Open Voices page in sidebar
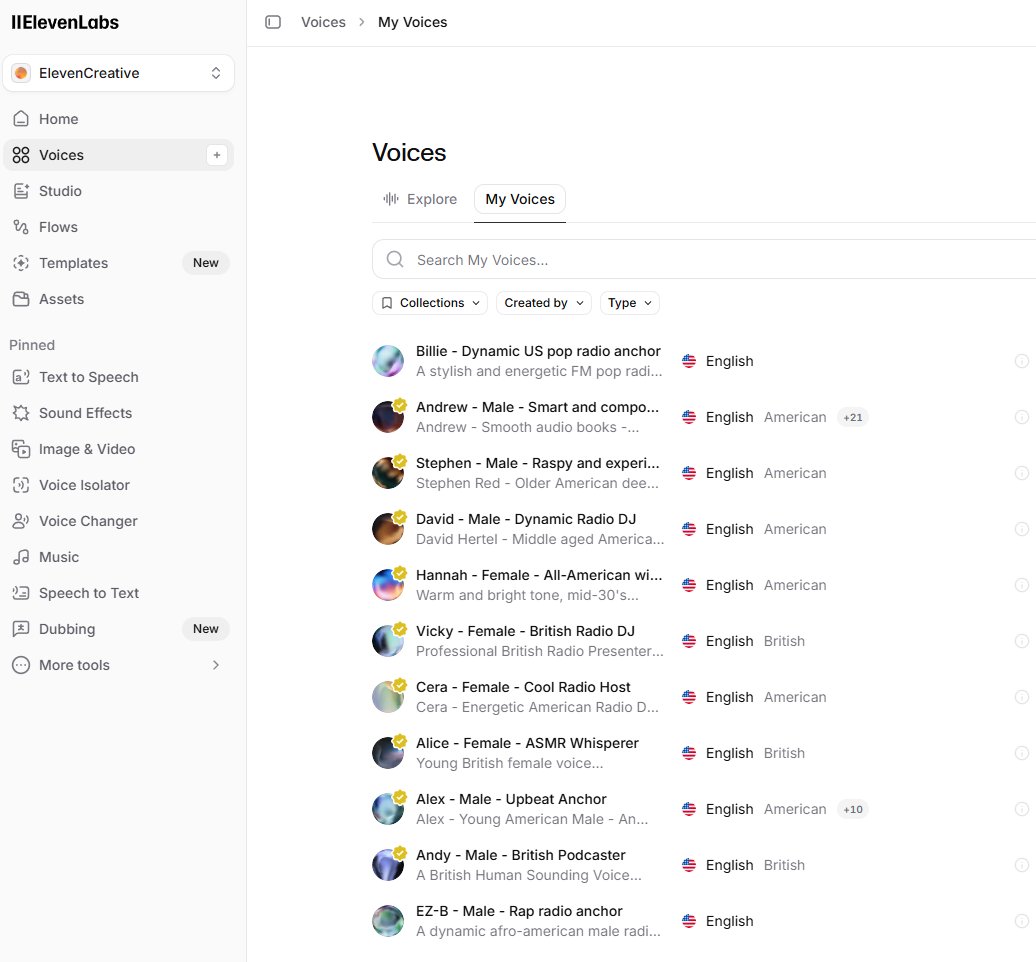The width and height of the screenshot is (1036, 962). [x=118, y=155]
